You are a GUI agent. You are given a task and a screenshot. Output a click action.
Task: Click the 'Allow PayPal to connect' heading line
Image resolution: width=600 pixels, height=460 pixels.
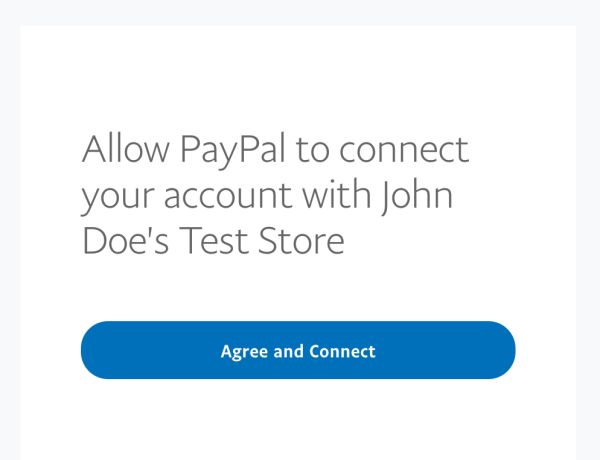[x=276, y=150]
